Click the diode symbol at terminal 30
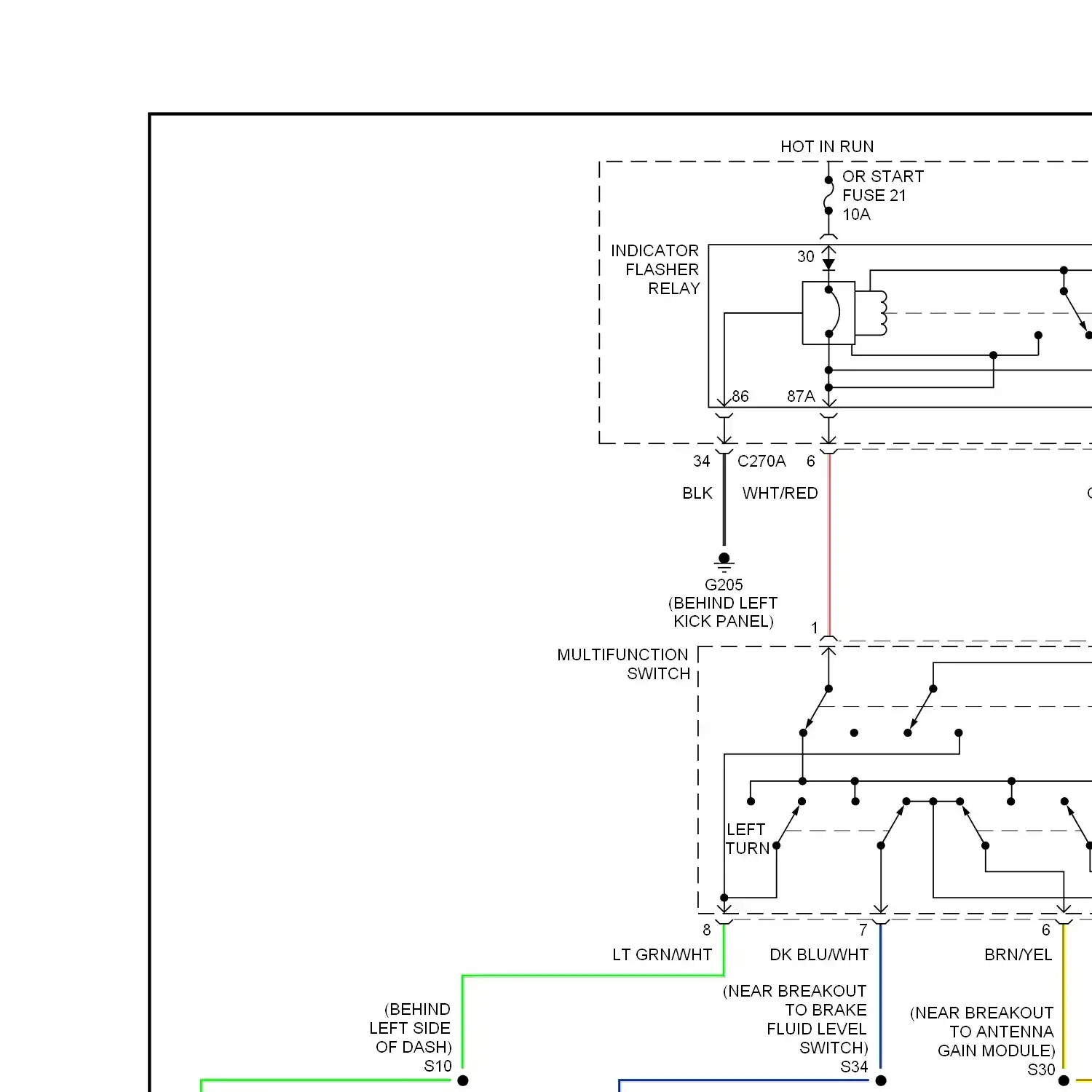The image size is (1092, 1092). pos(828,265)
